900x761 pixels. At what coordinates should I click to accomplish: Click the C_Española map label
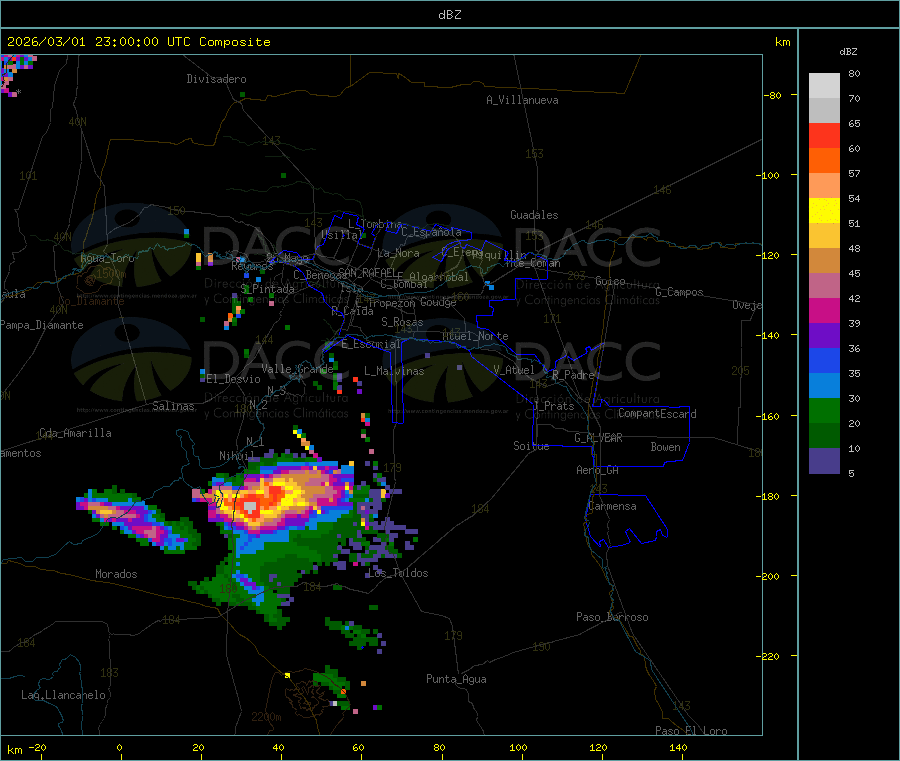tap(432, 232)
